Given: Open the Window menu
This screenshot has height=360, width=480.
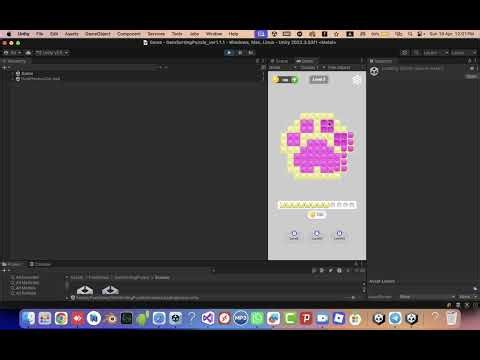Looking at the screenshot, I should coord(214,34).
